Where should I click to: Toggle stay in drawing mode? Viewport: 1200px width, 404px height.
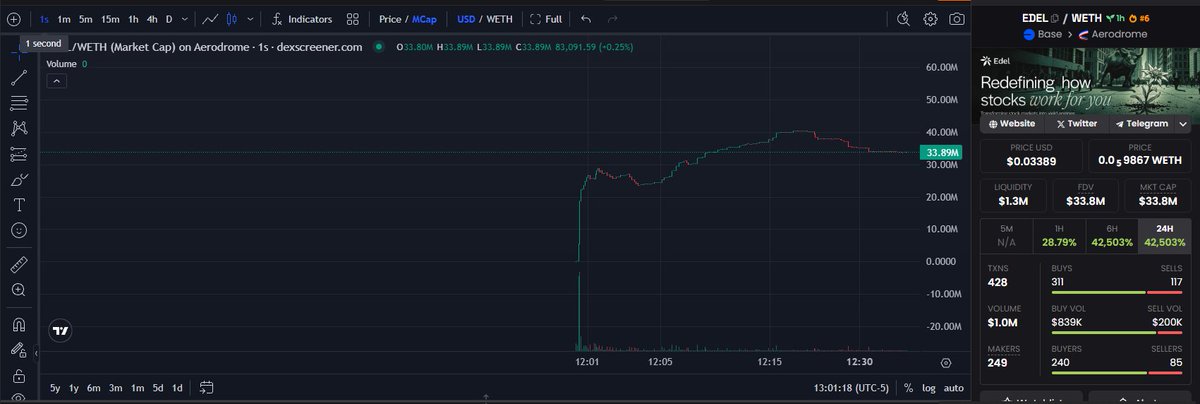18,350
